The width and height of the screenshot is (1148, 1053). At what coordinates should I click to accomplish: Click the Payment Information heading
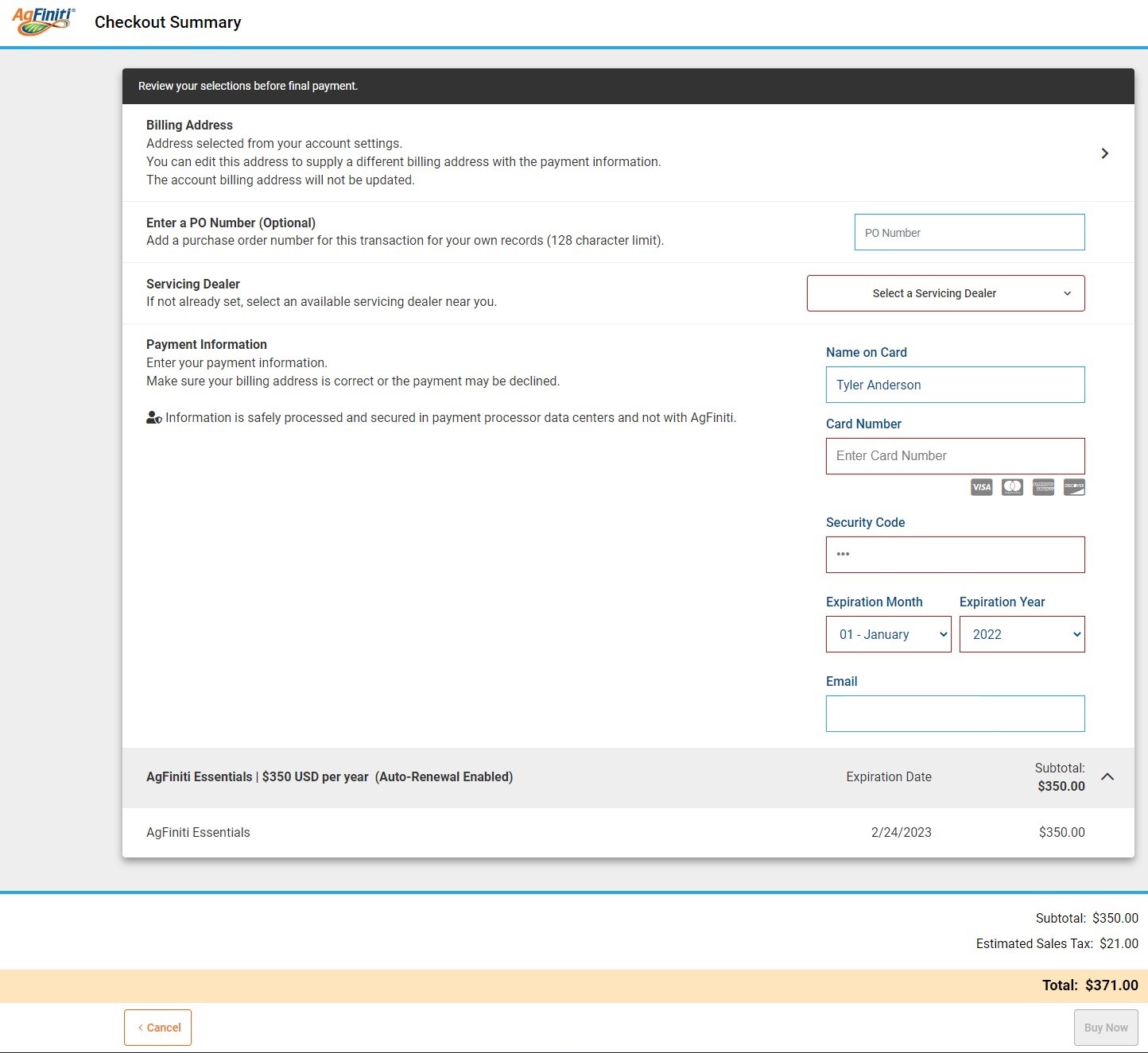(x=207, y=344)
